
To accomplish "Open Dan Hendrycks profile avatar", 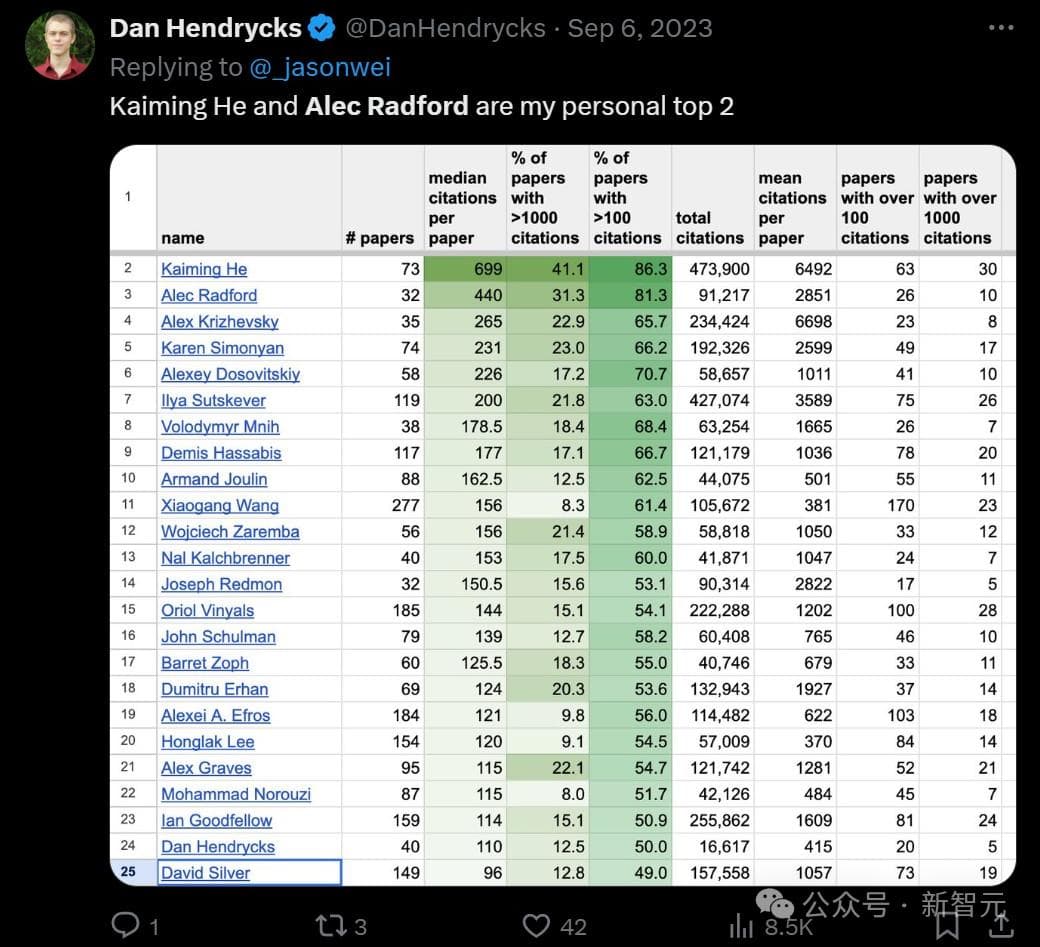I will point(60,45).
